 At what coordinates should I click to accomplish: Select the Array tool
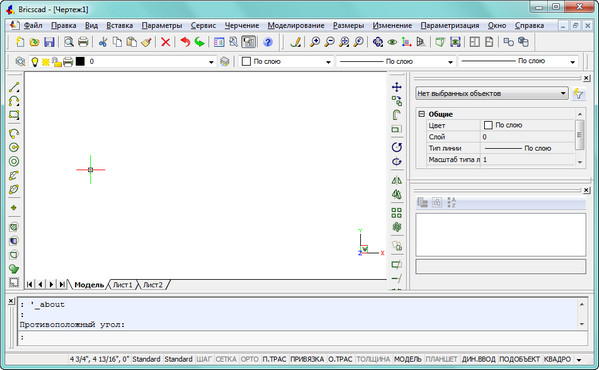coord(397,213)
